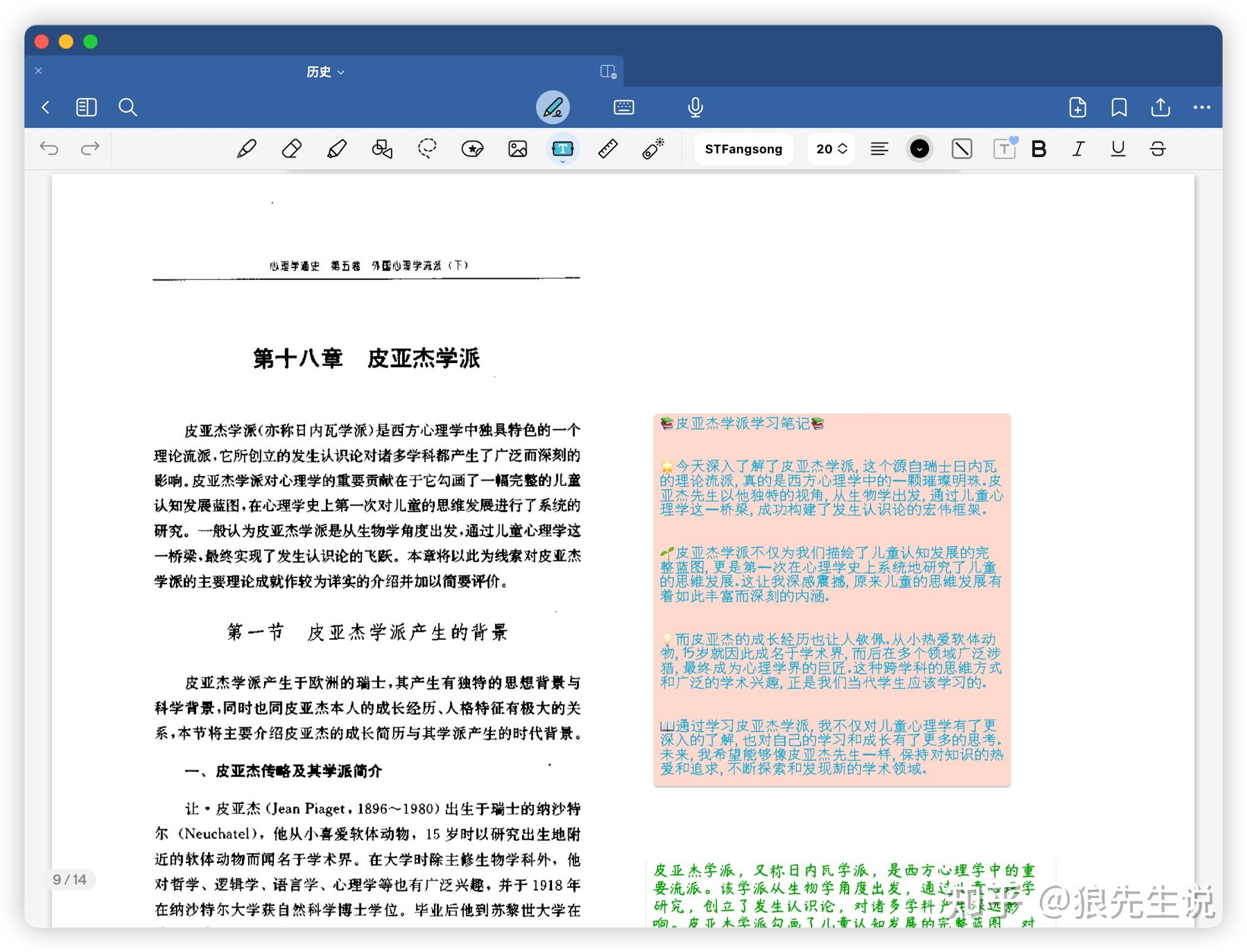1247x952 pixels.
Task: Set text box background fill
Action: [x=962, y=148]
